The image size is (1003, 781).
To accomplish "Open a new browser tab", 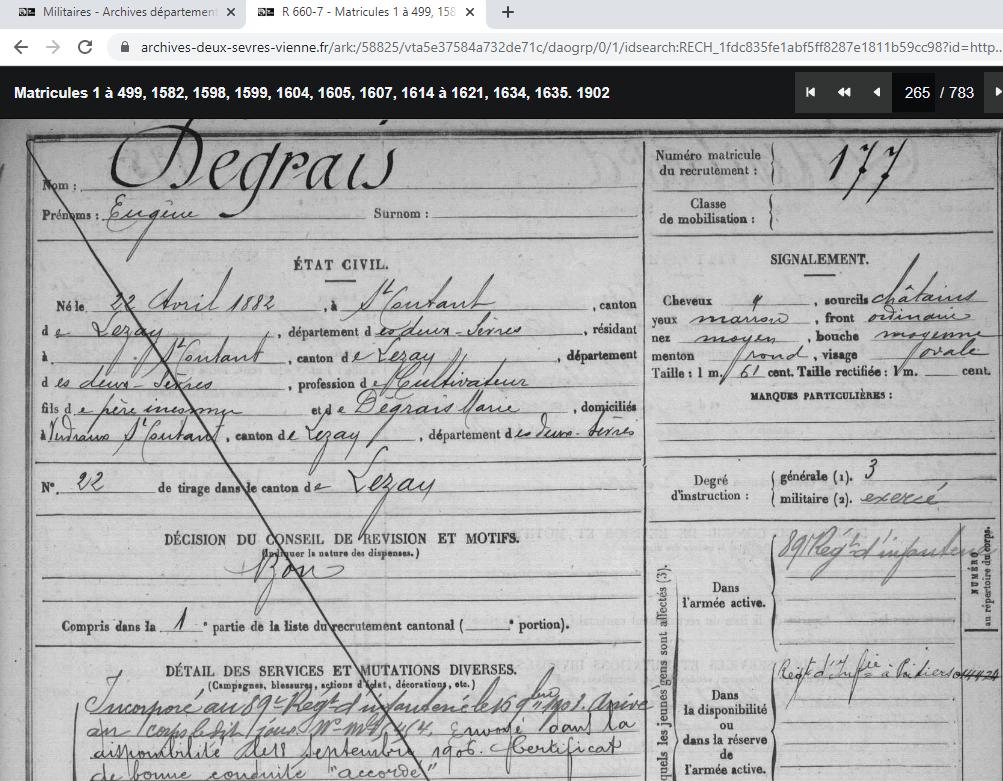I will (x=508, y=12).
